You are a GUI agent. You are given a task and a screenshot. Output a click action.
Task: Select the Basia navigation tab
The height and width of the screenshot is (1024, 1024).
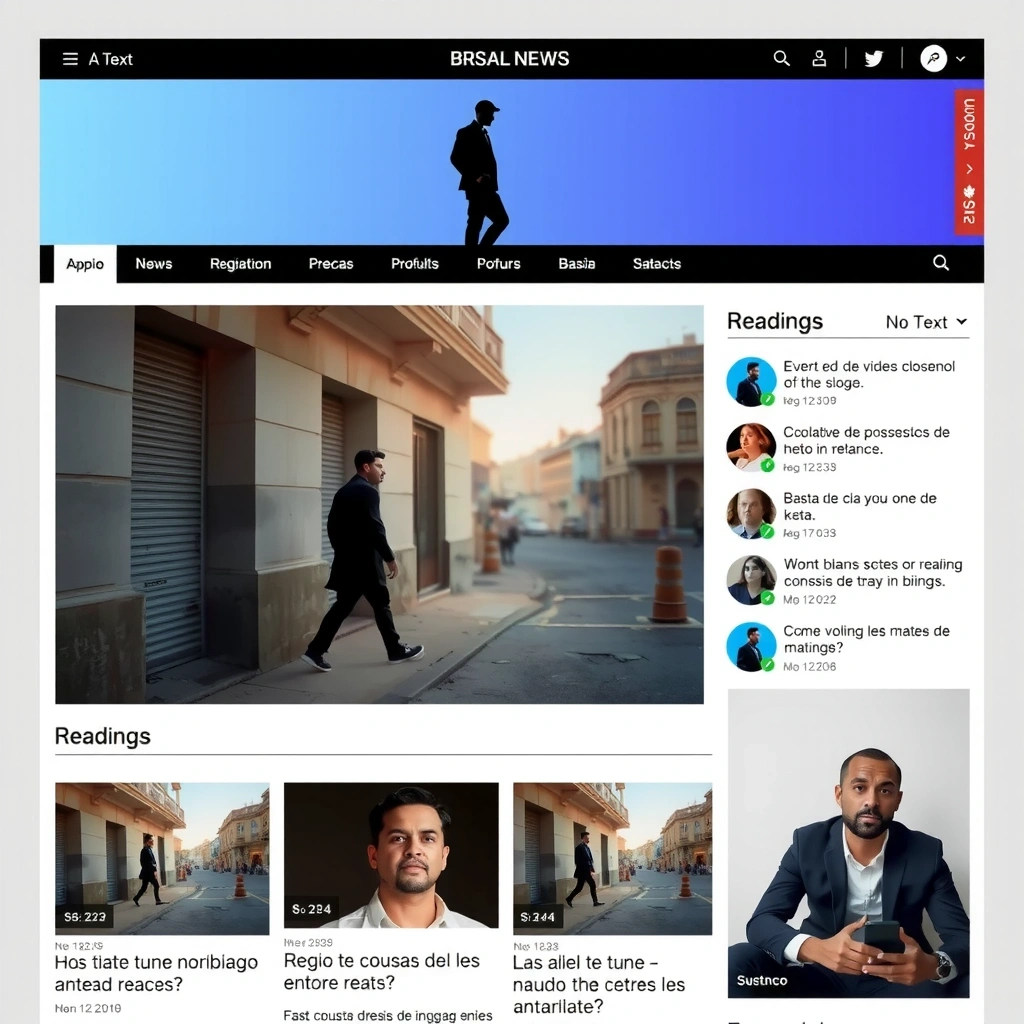point(575,263)
